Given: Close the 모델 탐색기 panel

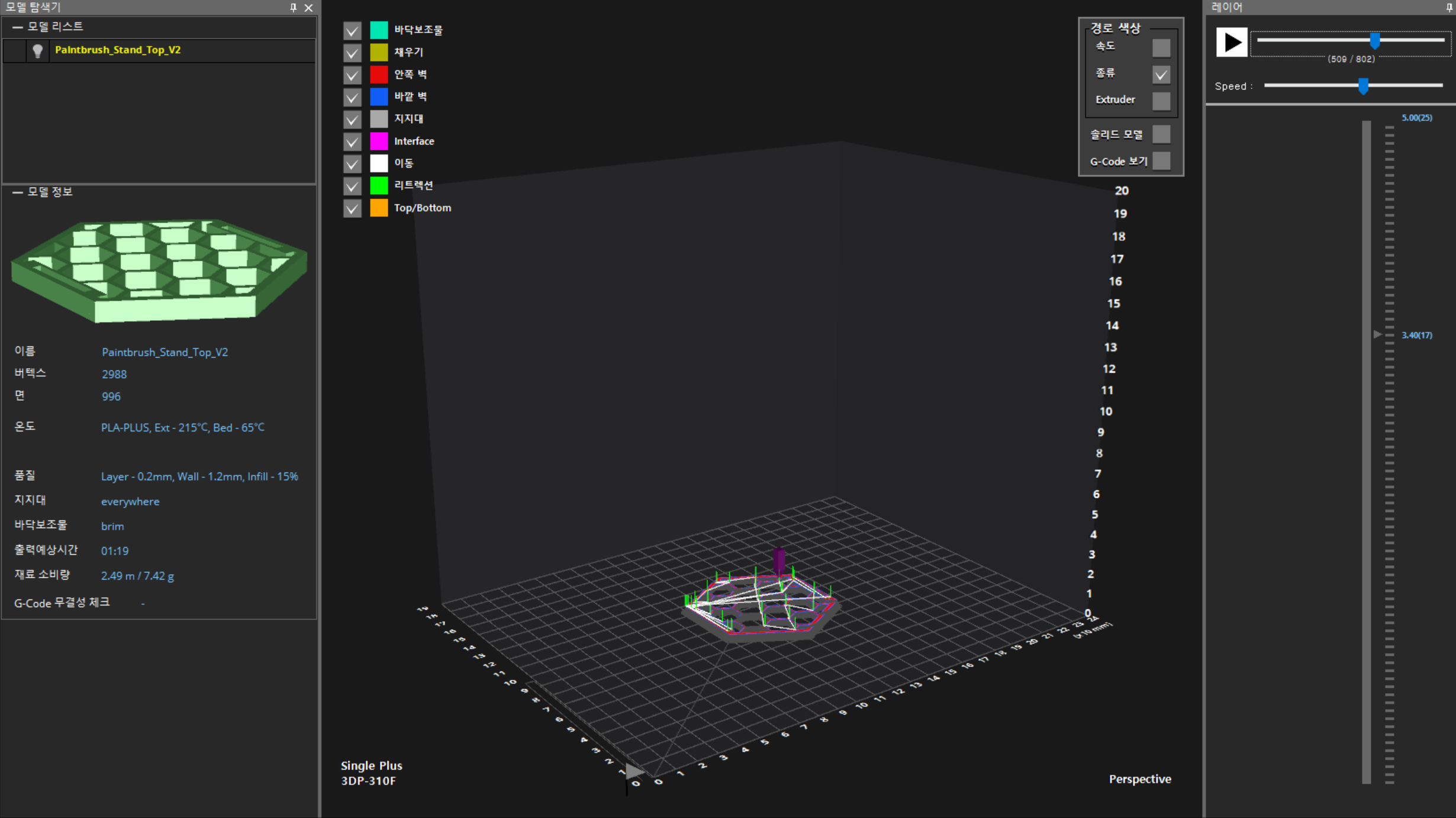Looking at the screenshot, I should coord(308,8).
